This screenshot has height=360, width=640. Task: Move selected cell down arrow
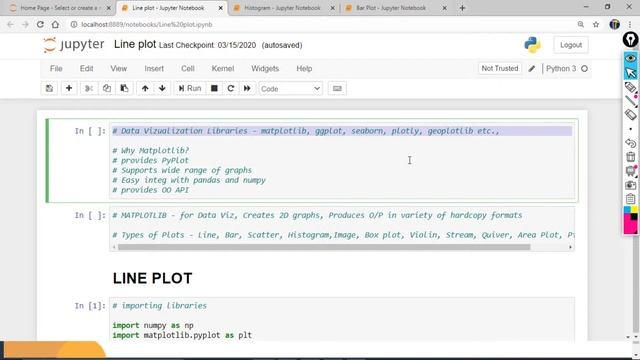tap(162, 89)
